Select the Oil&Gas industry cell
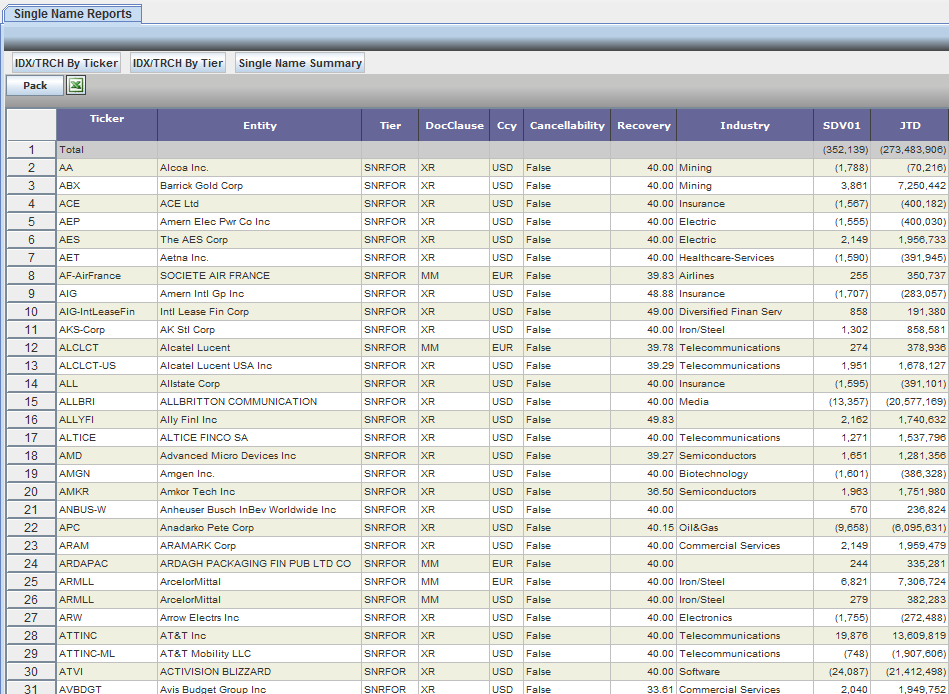 745,528
